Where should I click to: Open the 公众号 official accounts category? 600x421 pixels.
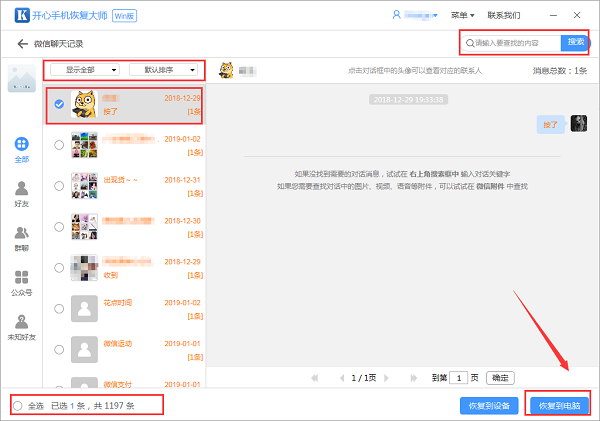(x=21, y=283)
